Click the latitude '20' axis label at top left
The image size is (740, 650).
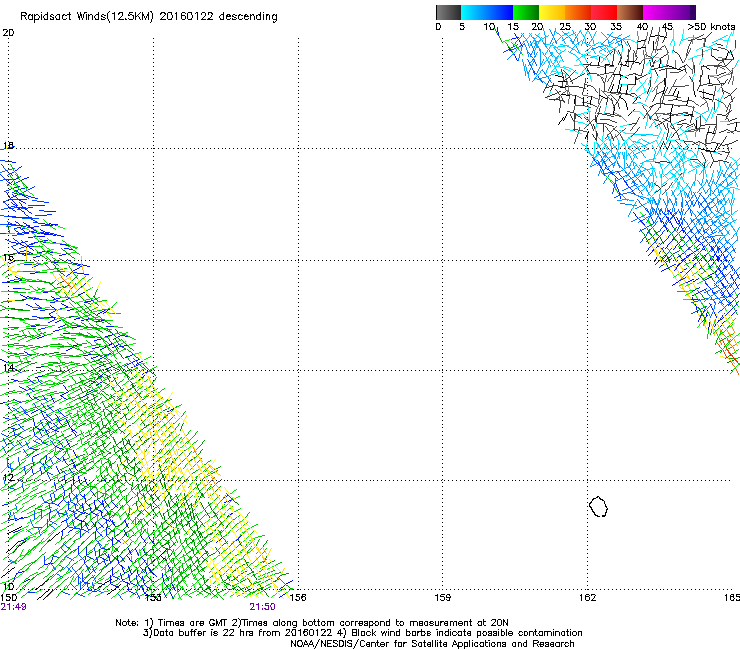click(x=8, y=33)
